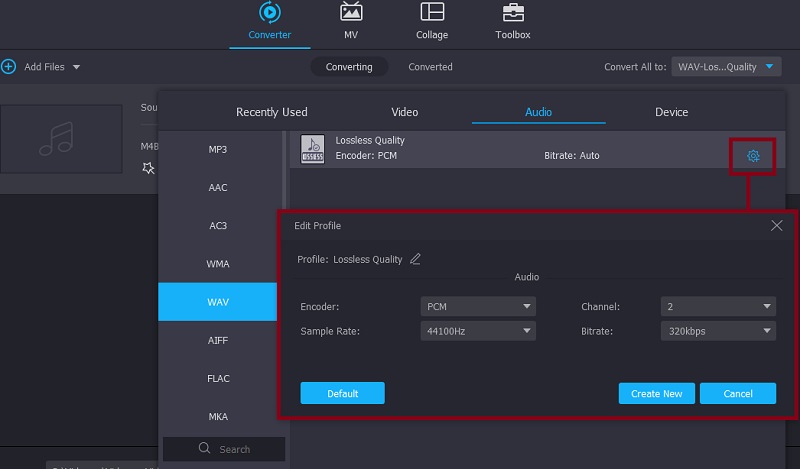The image size is (800, 469).
Task: Click the Create New button
Action: click(657, 393)
